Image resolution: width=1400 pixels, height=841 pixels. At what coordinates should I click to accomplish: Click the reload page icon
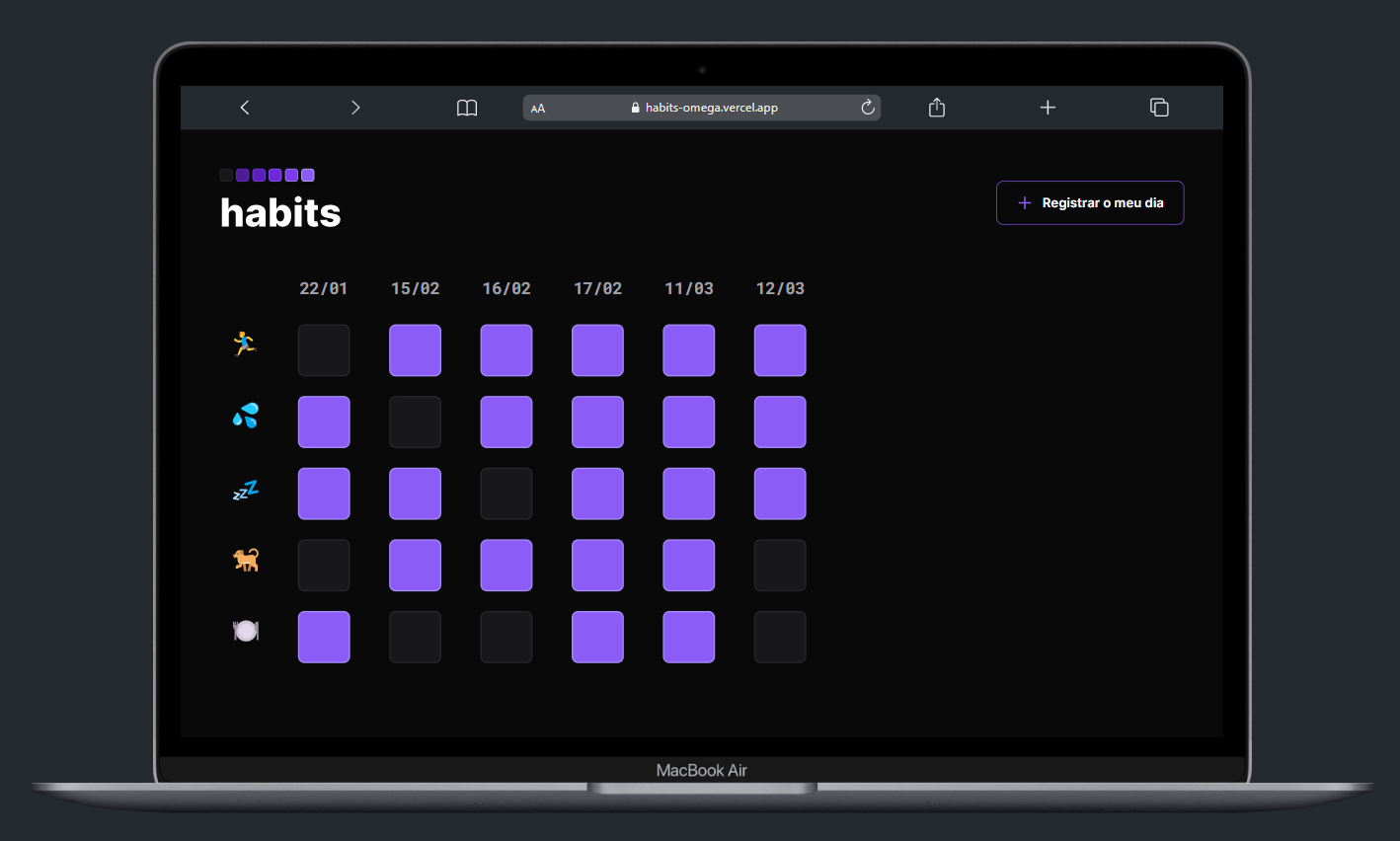(x=868, y=108)
